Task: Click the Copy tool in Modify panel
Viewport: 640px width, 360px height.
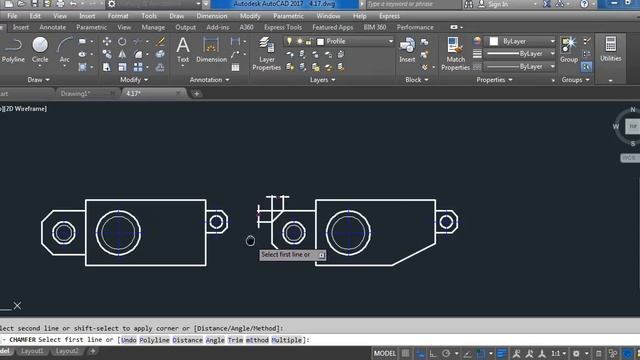Action: tap(107, 54)
